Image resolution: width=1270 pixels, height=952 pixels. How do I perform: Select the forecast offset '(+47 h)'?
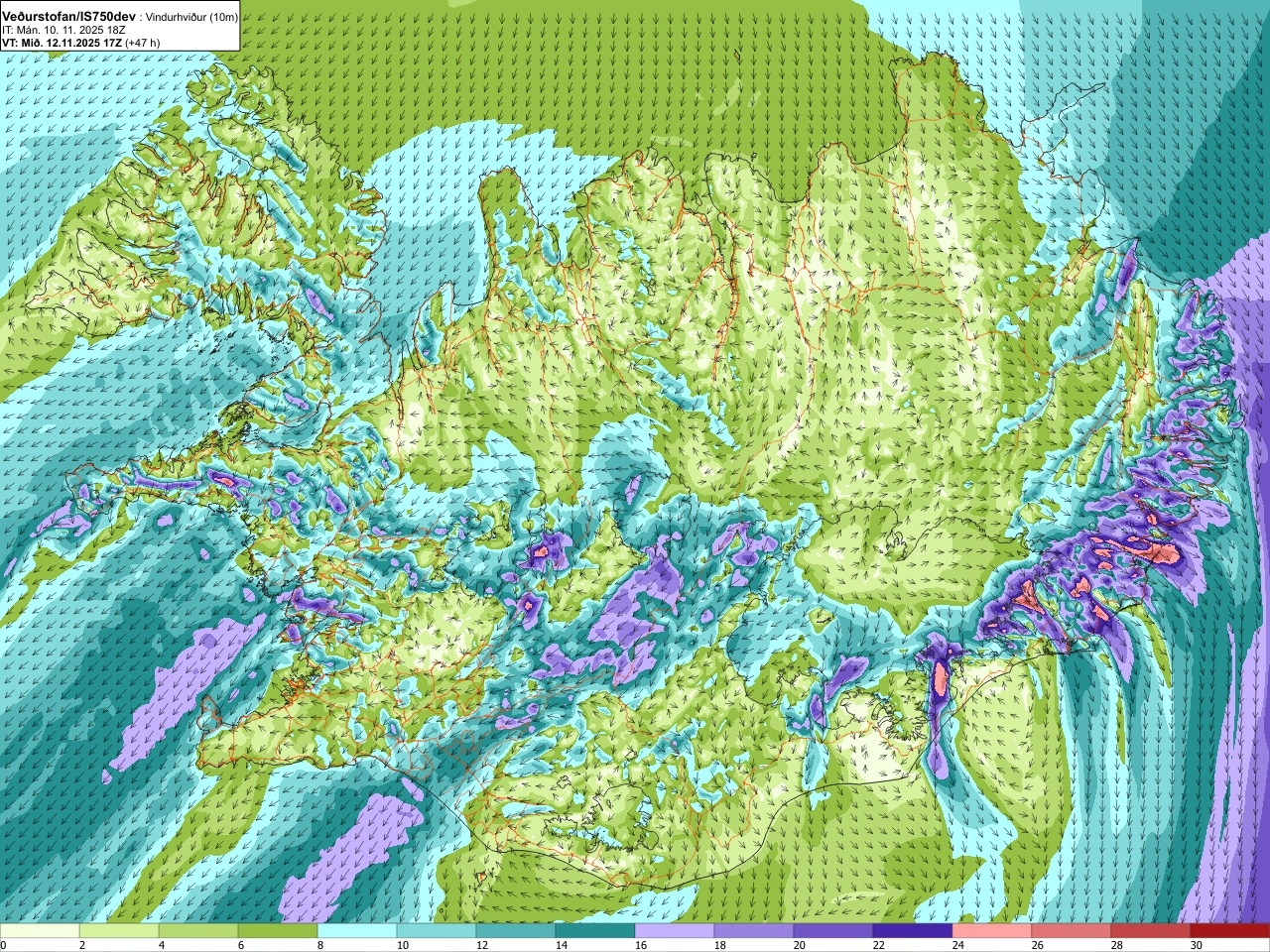point(143,43)
